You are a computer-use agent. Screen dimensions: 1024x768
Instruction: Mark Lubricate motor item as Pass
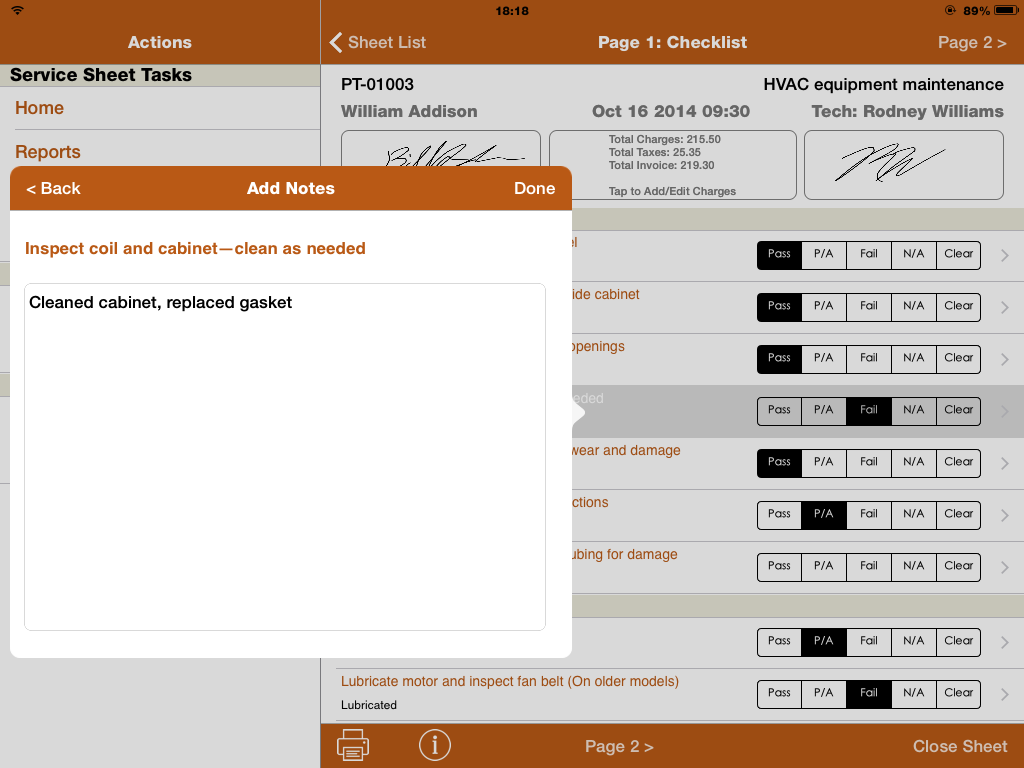pyautogui.click(x=779, y=693)
